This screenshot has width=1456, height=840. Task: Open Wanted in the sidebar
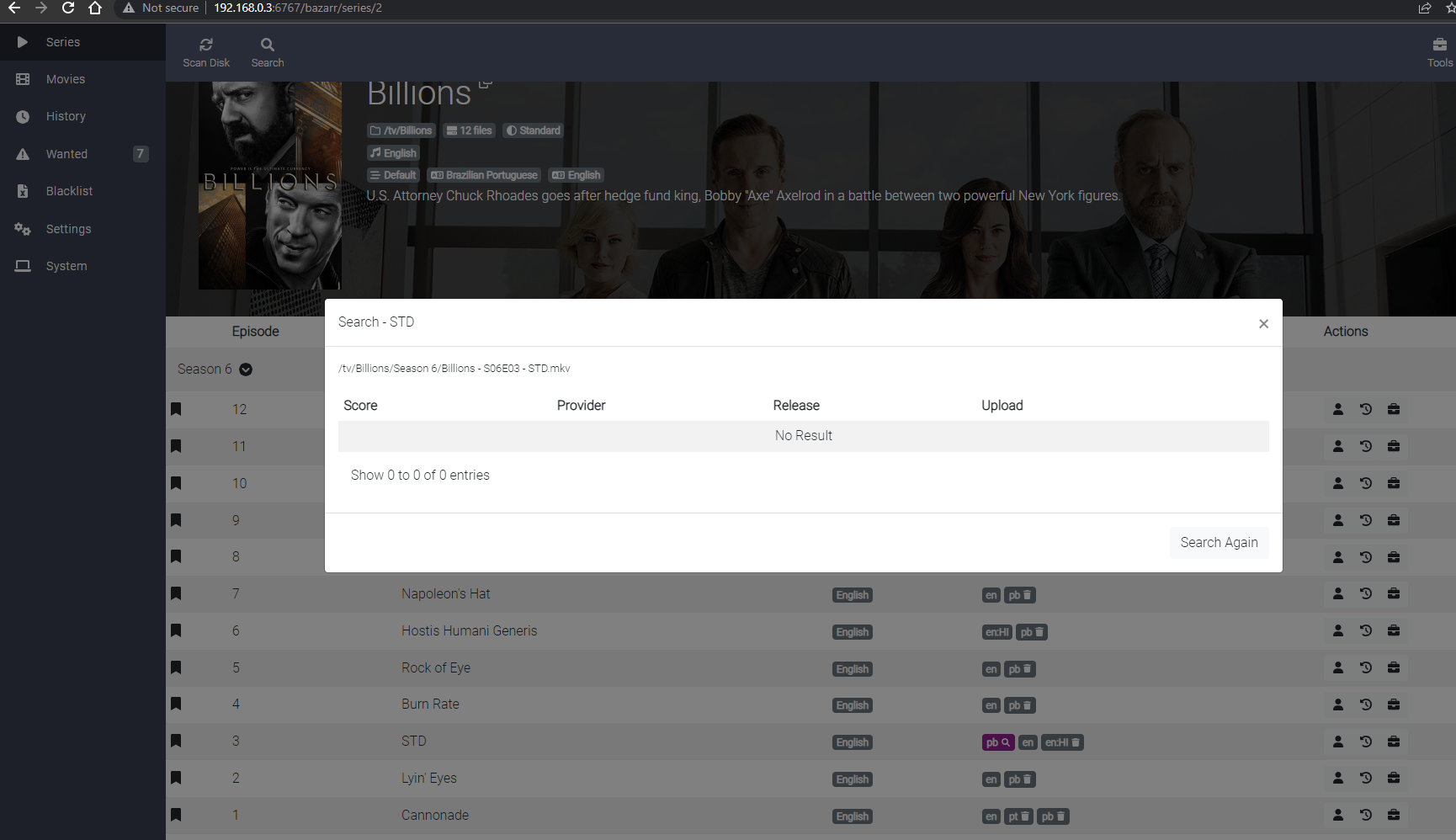tap(82, 154)
